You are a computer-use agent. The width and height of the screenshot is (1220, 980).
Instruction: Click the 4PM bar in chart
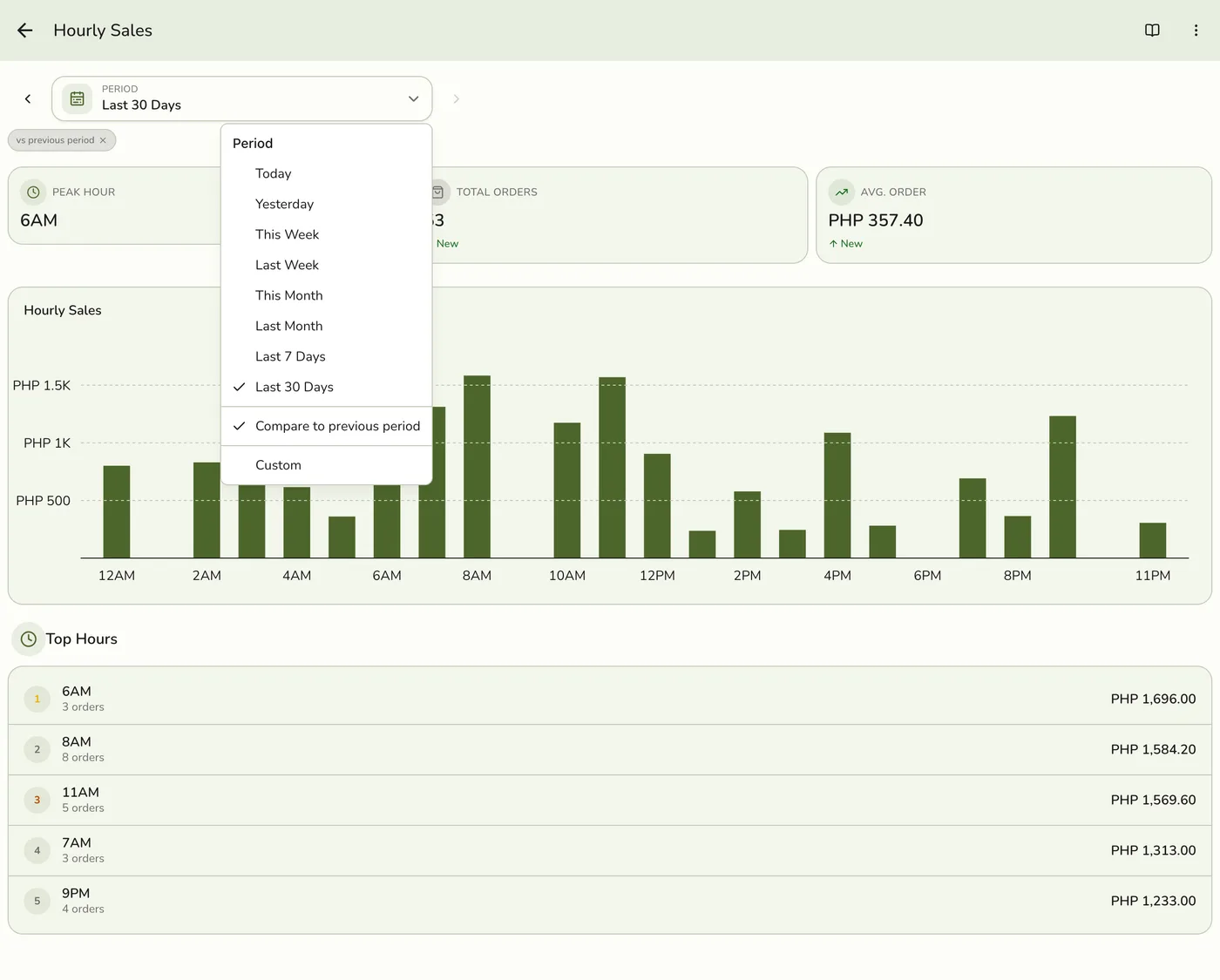pyautogui.click(x=837, y=495)
